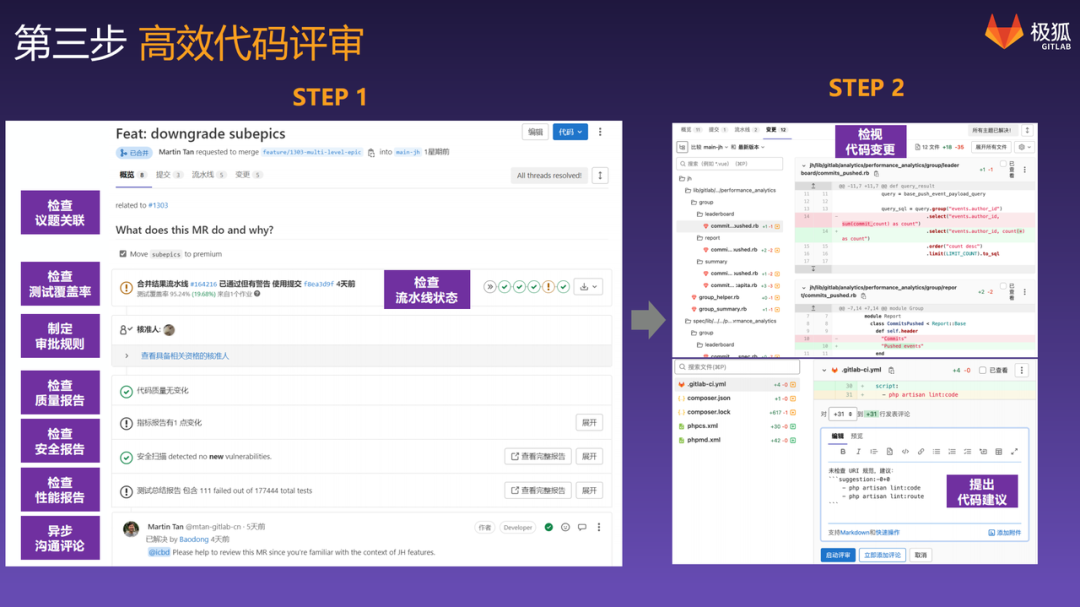The image size is (1080, 607).
Task: Toggle the file tree icon beside 比较 main-jh
Action: tap(682, 147)
